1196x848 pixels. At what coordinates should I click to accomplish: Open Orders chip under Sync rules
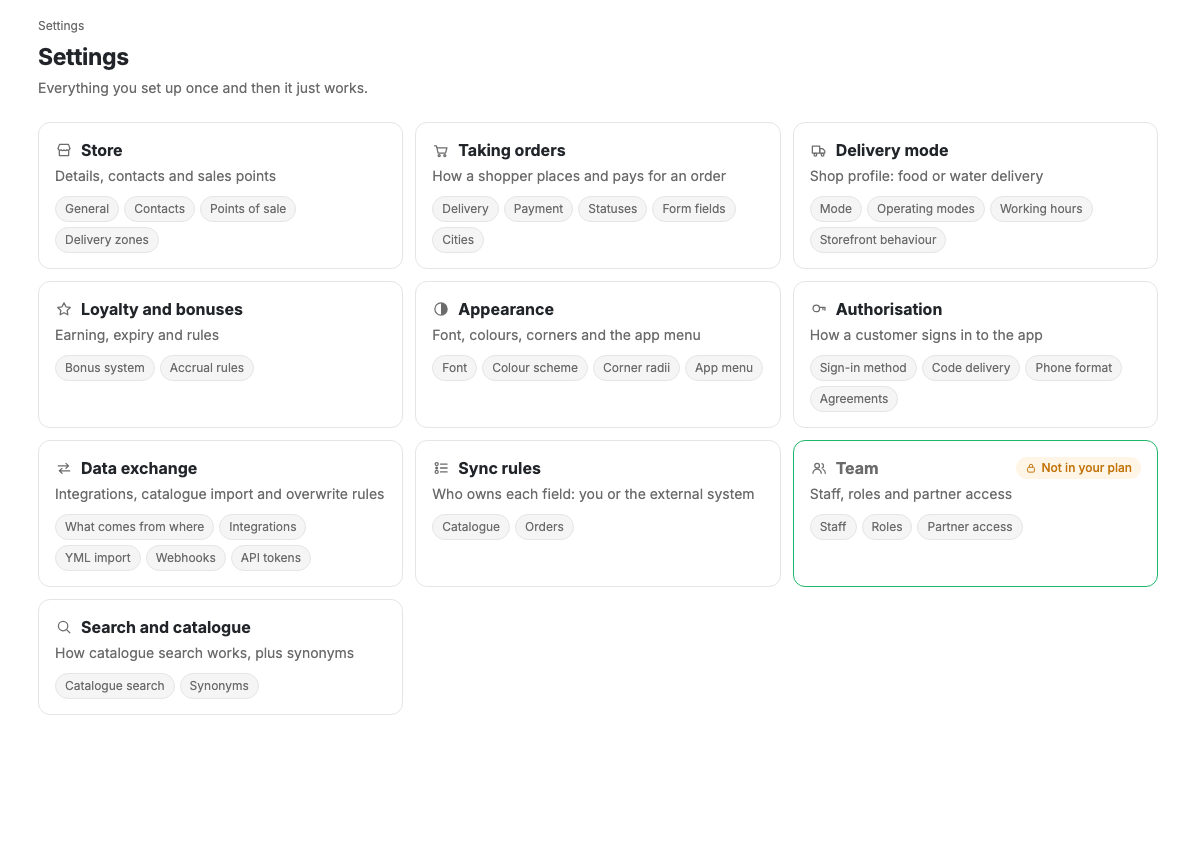point(544,527)
